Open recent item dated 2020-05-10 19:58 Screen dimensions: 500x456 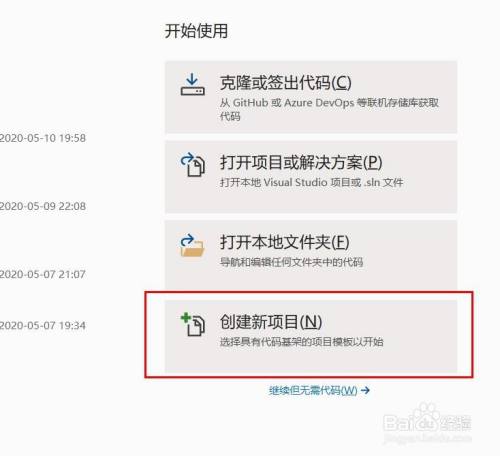[43, 138]
